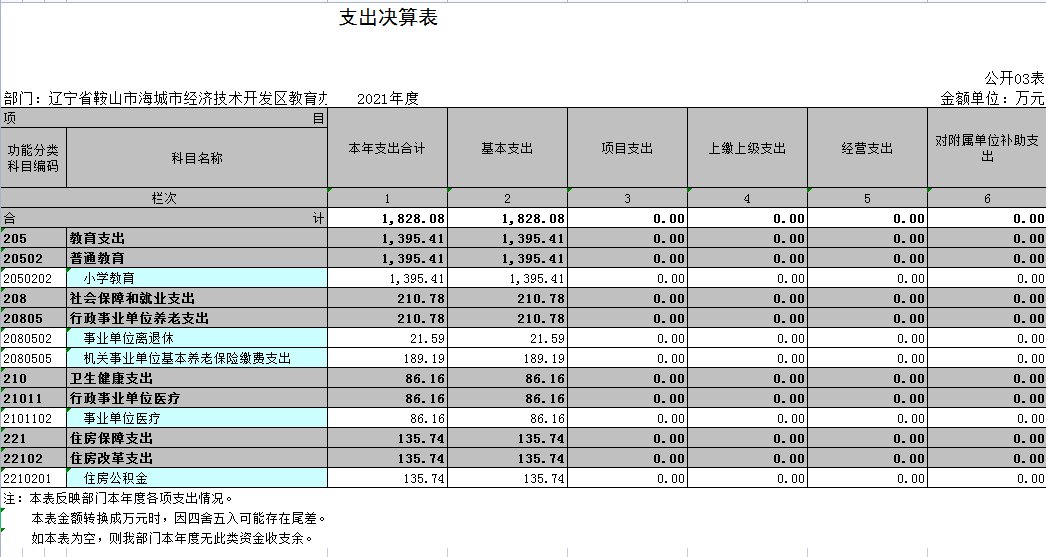Click the 项目支出 column header
The image size is (1046, 557).
(x=627, y=148)
